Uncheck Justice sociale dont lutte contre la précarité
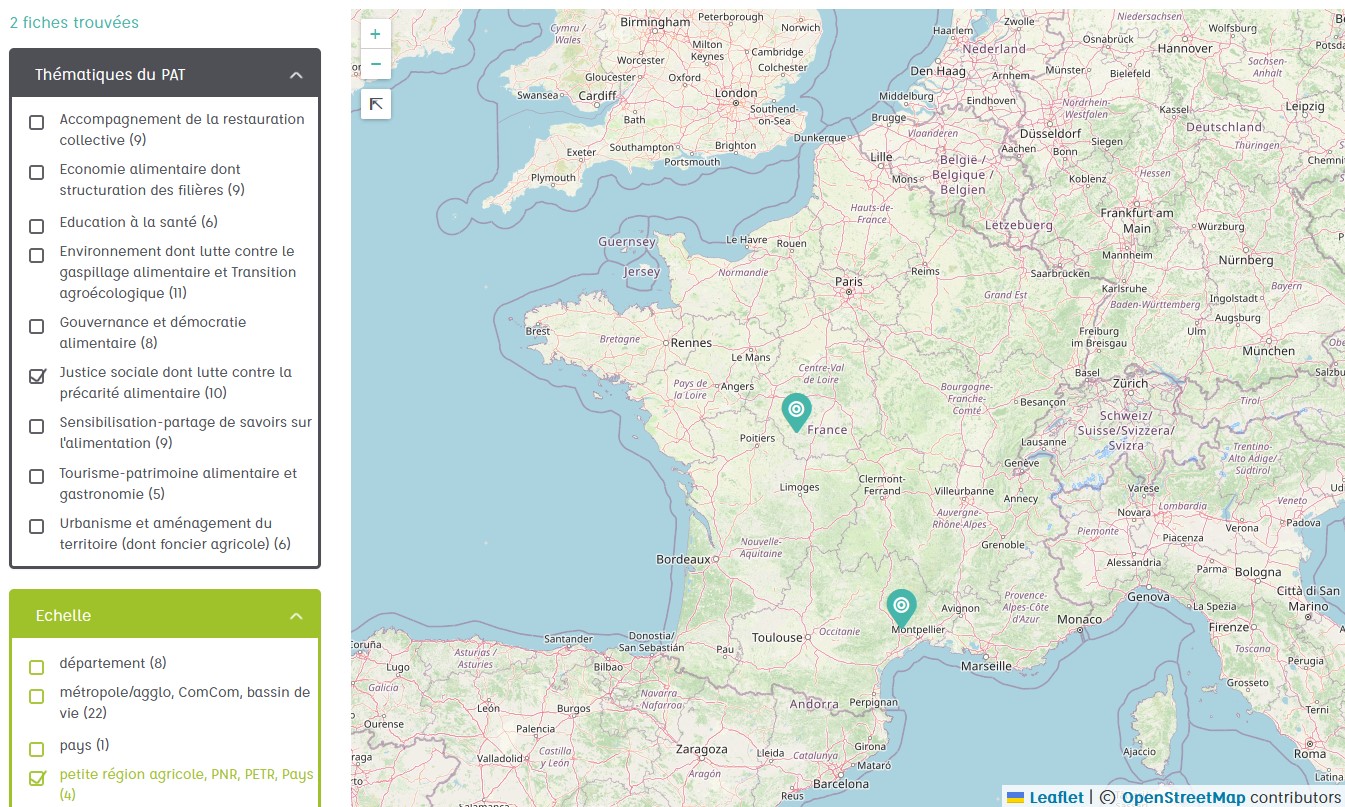The height and width of the screenshot is (807, 1345). tap(37, 376)
